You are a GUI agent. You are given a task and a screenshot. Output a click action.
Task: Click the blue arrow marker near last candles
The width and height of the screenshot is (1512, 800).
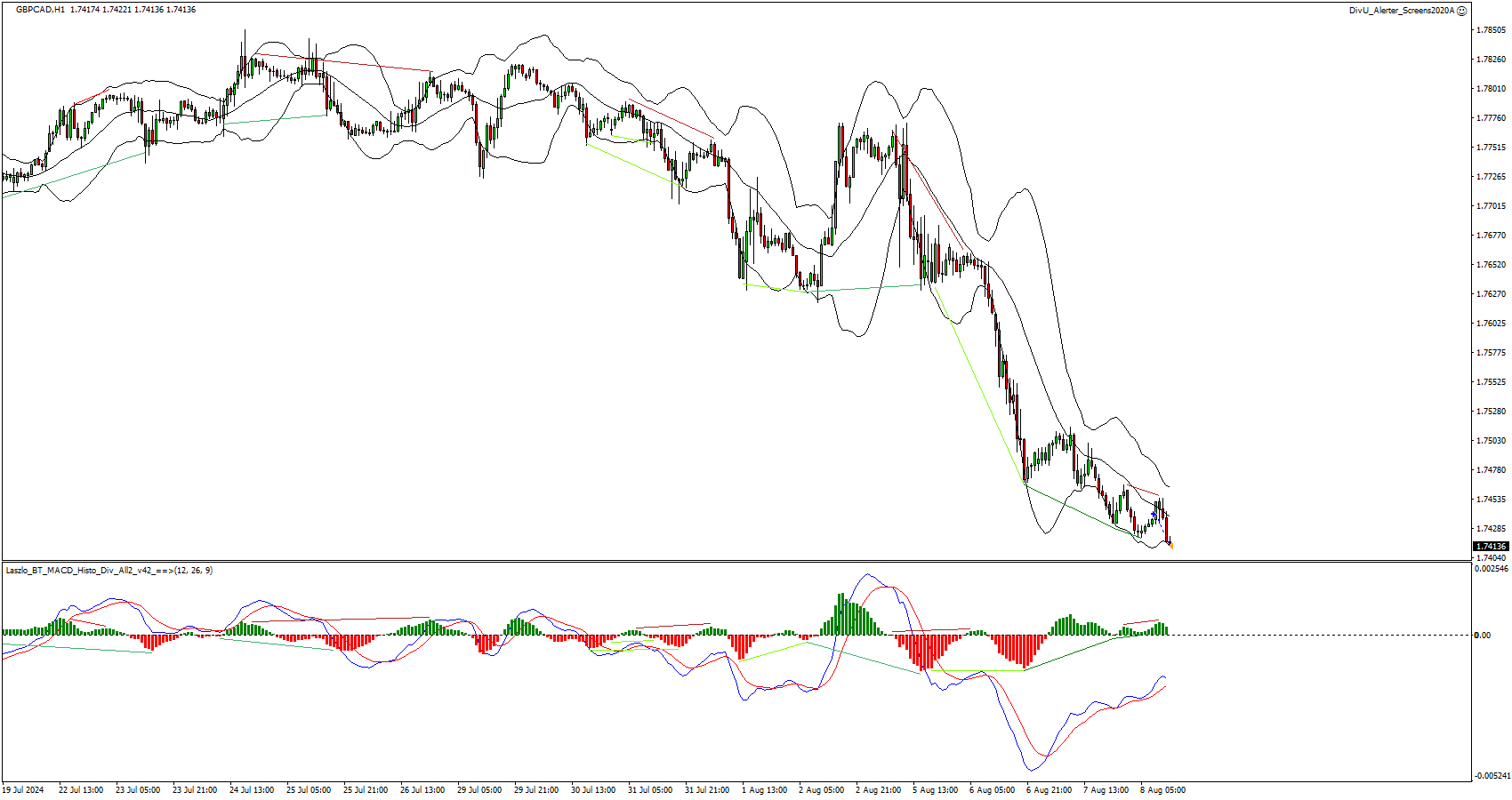(1154, 515)
